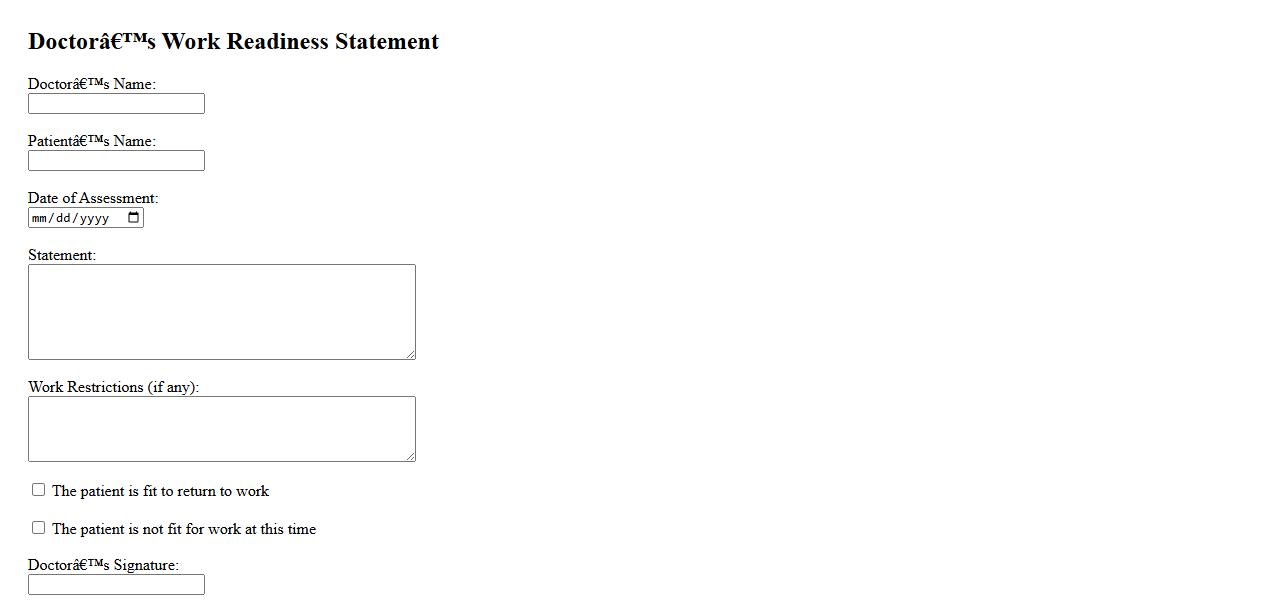1278x601 pixels.
Task: Click the Doctor's Name text field
Action: (116, 104)
